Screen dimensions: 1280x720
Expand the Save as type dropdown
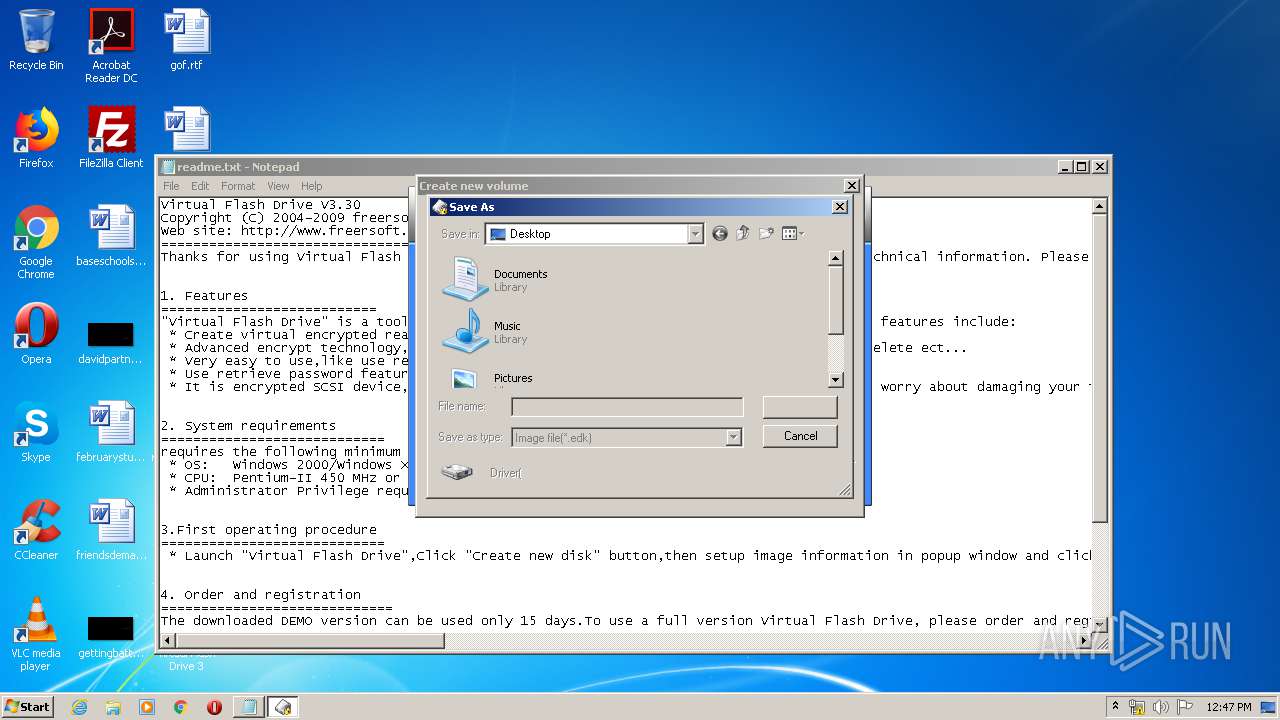pyautogui.click(x=734, y=437)
